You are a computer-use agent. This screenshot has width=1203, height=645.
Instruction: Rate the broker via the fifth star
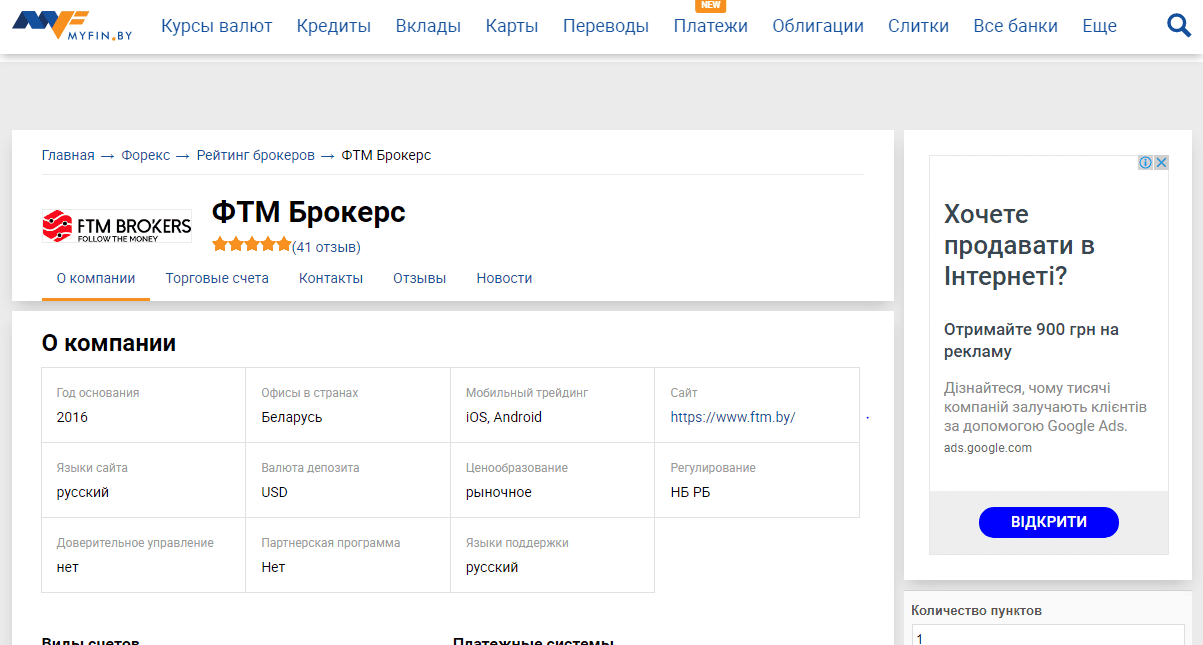284,243
